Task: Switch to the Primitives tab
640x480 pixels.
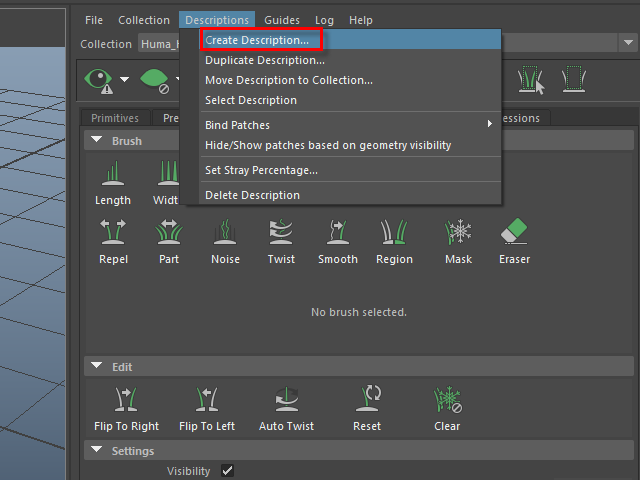Action: tap(115, 118)
